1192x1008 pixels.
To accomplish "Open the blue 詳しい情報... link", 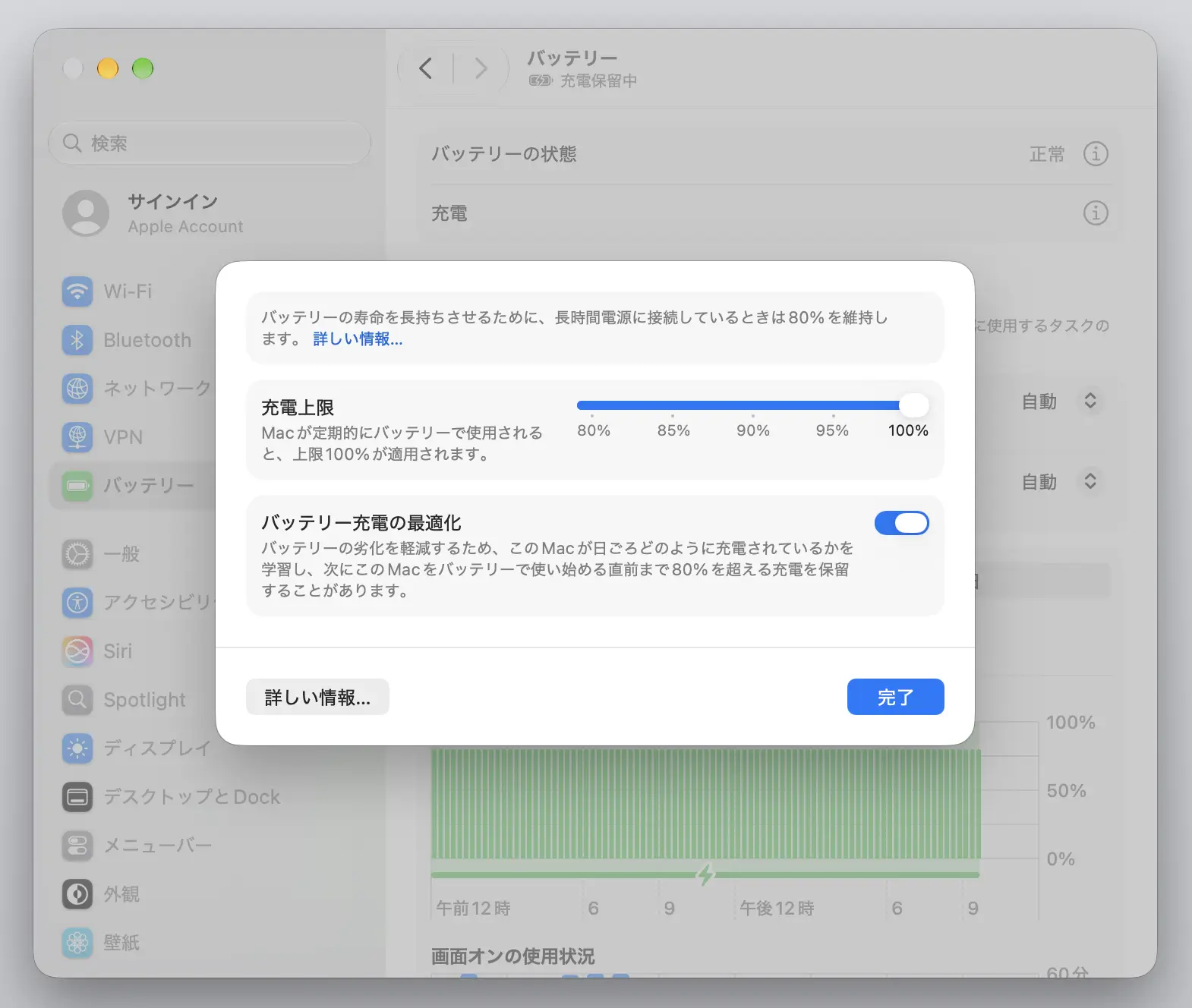I will pos(358,339).
